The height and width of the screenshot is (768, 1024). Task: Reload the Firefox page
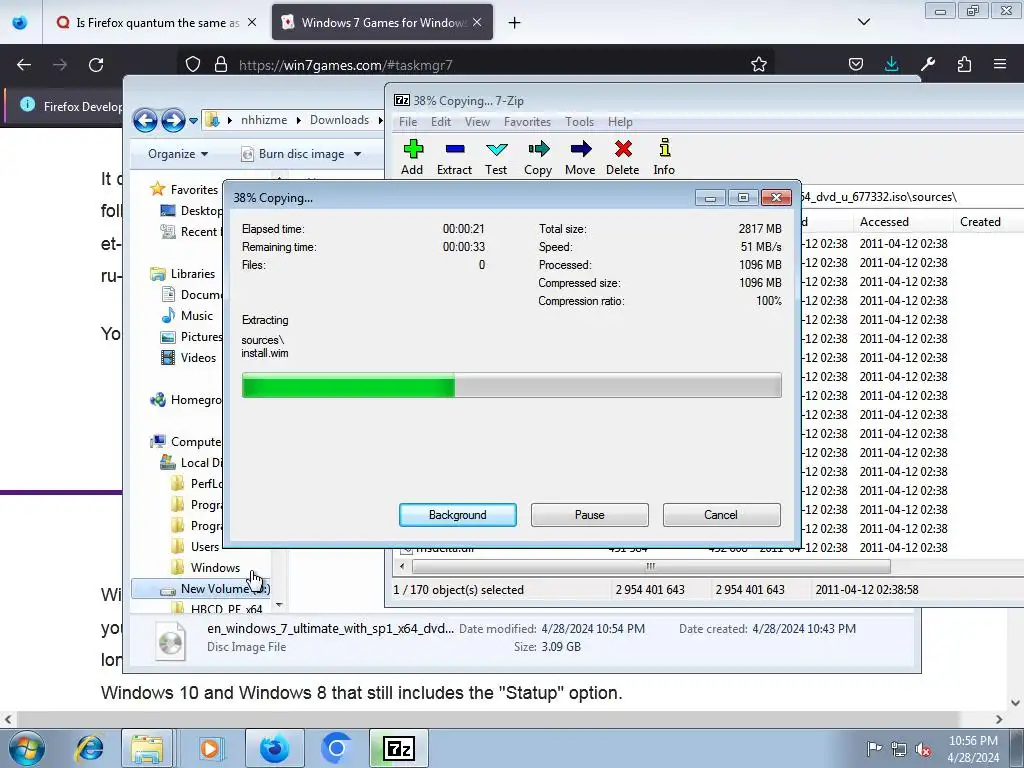pyautogui.click(x=96, y=65)
